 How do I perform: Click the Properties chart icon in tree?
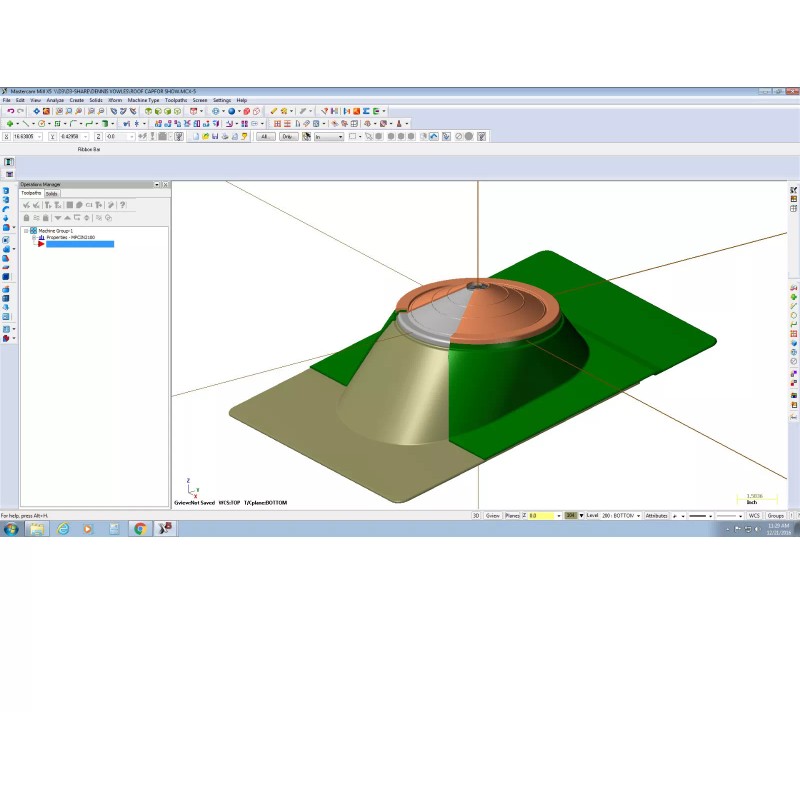point(42,238)
